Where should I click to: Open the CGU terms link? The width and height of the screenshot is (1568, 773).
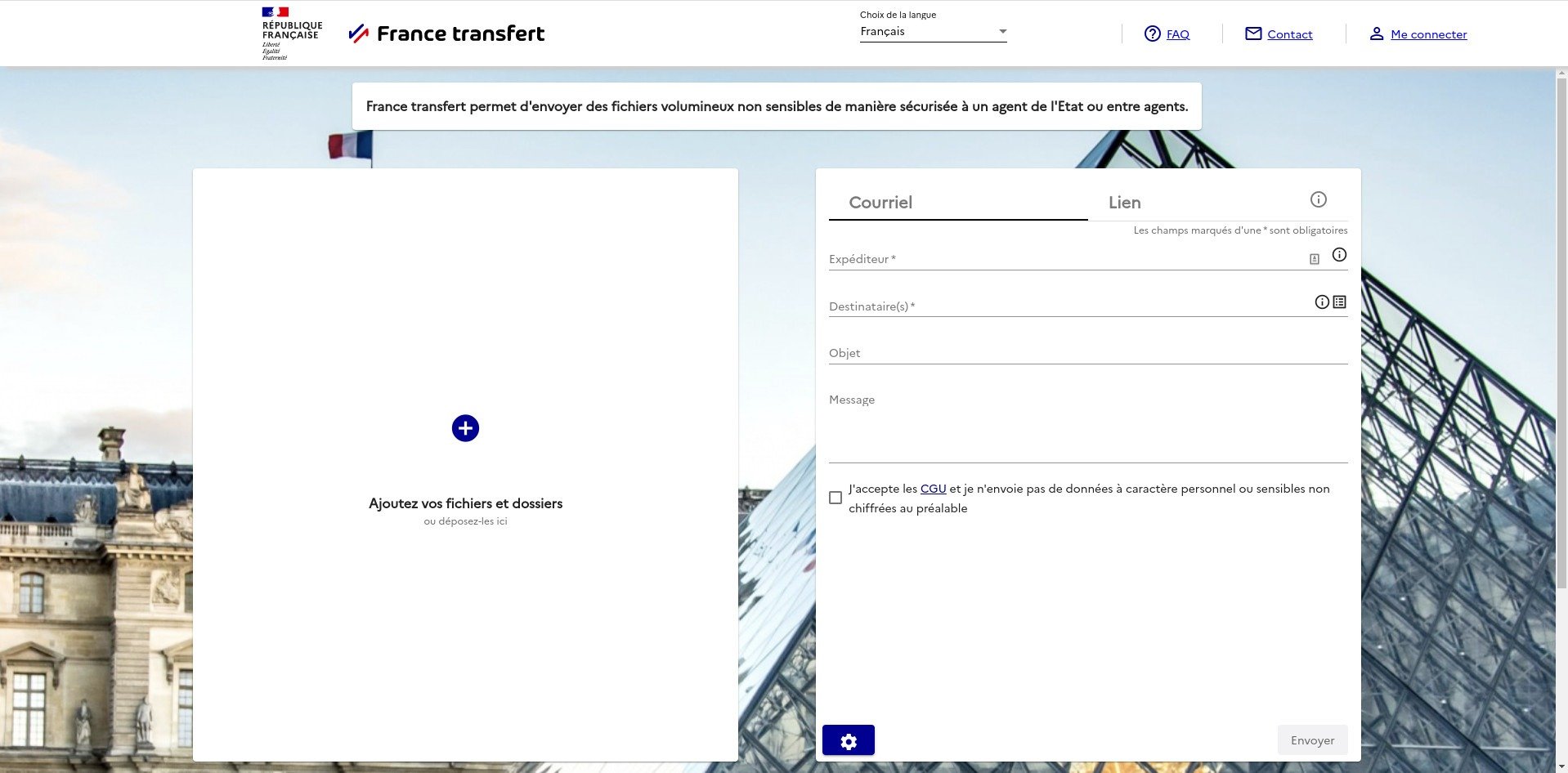point(933,489)
